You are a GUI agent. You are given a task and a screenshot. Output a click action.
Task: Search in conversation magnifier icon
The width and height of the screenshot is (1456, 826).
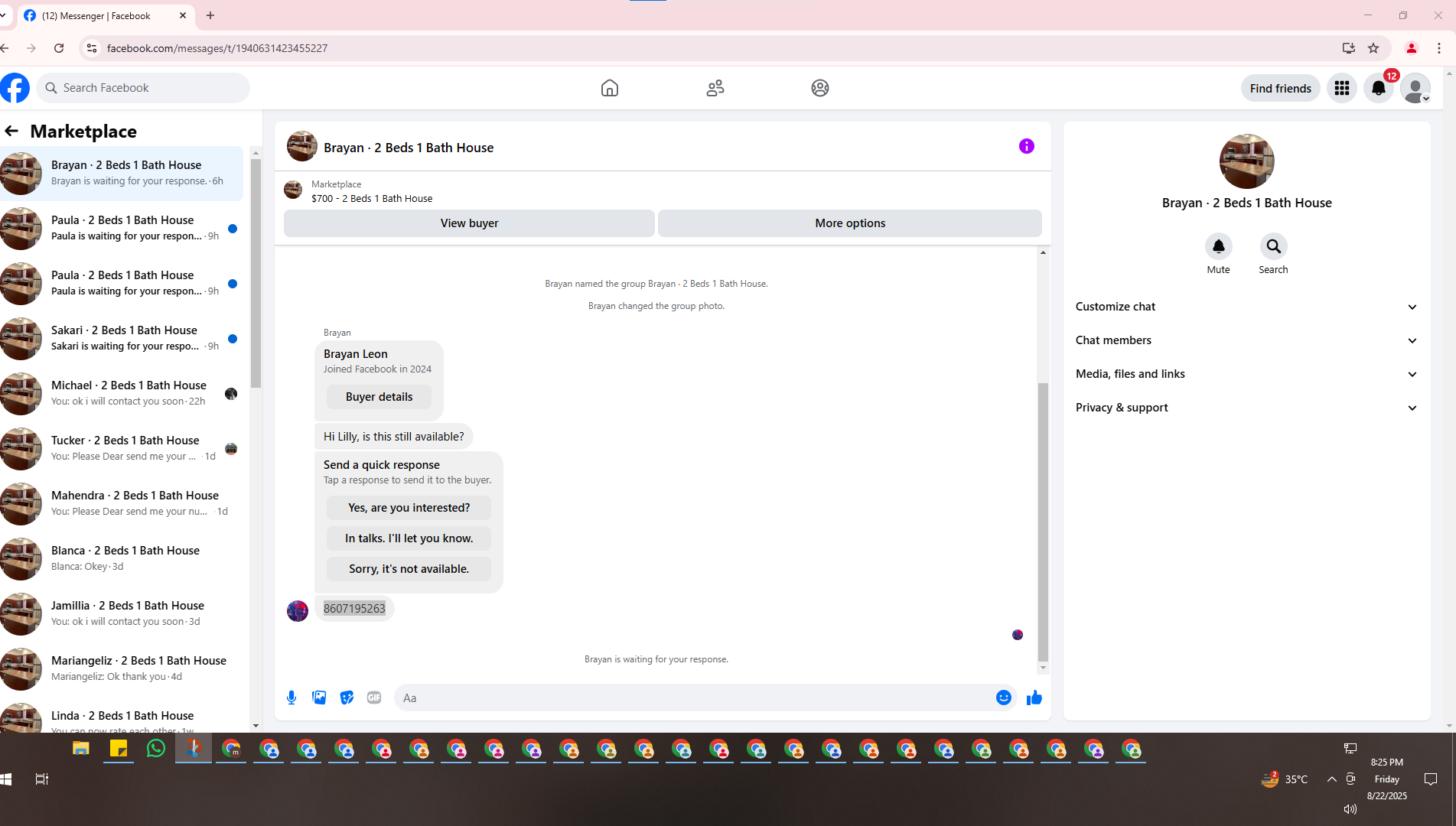[x=1274, y=246]
